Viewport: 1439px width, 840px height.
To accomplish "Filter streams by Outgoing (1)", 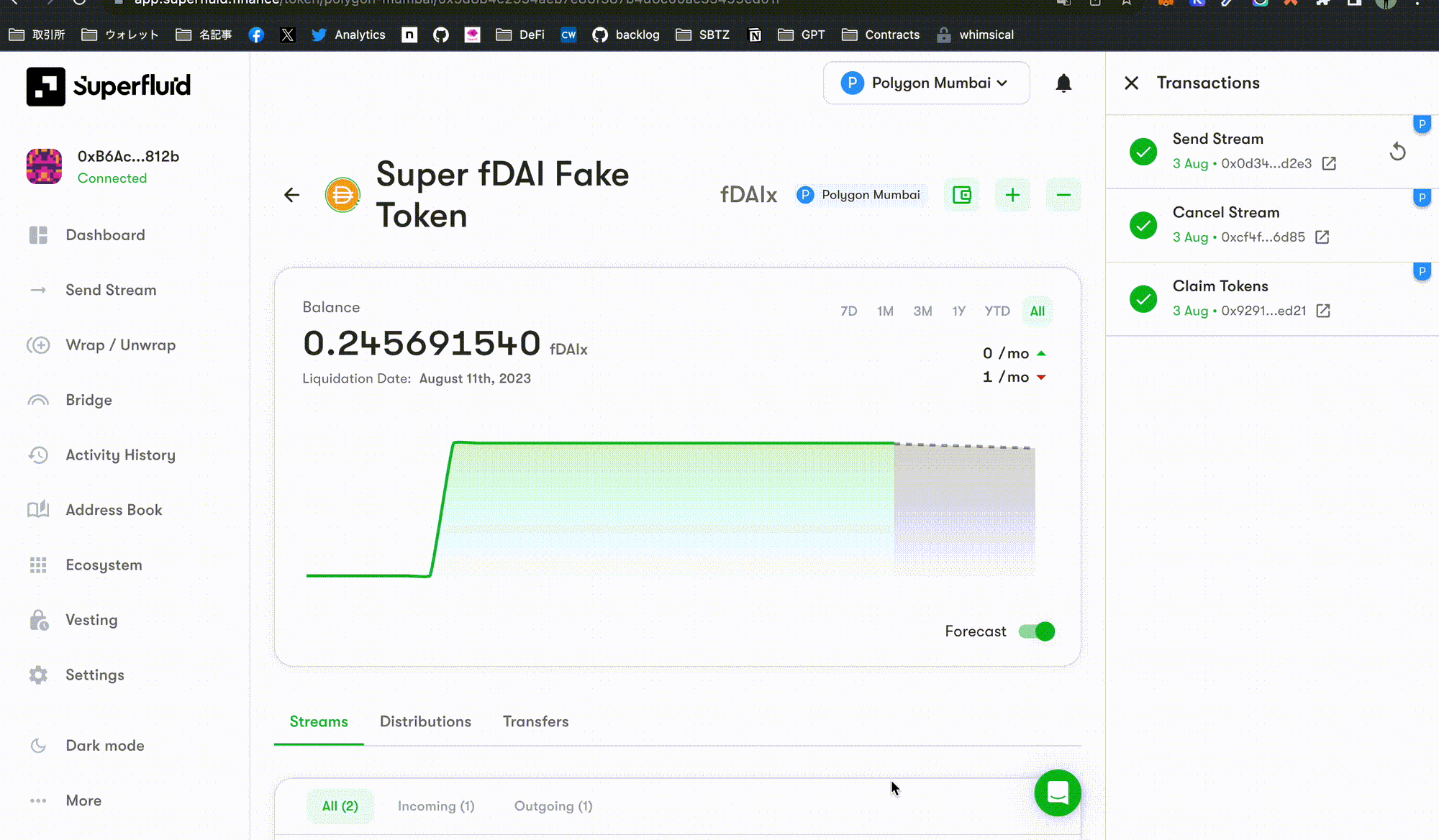I will click(x=553, y=806).
